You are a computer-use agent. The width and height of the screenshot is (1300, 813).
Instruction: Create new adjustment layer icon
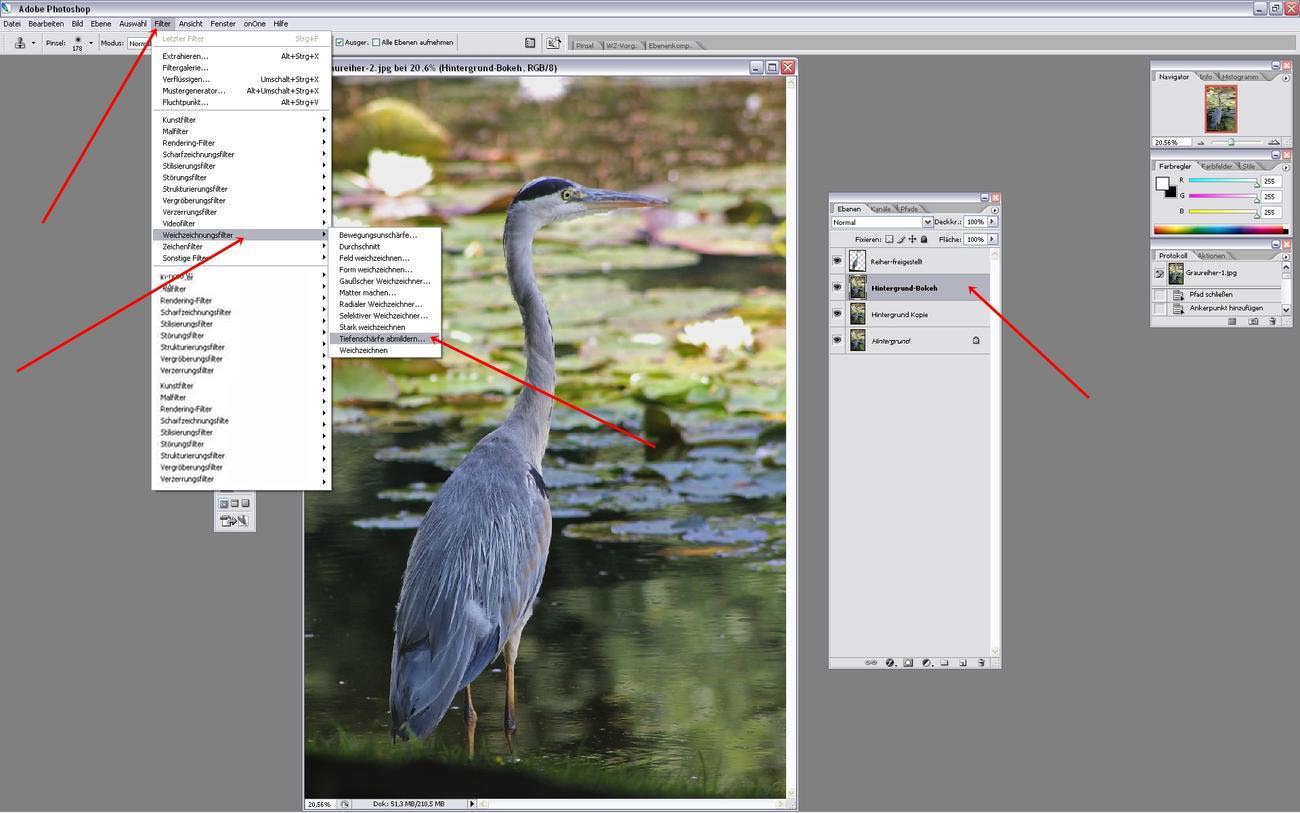point(926,662)
